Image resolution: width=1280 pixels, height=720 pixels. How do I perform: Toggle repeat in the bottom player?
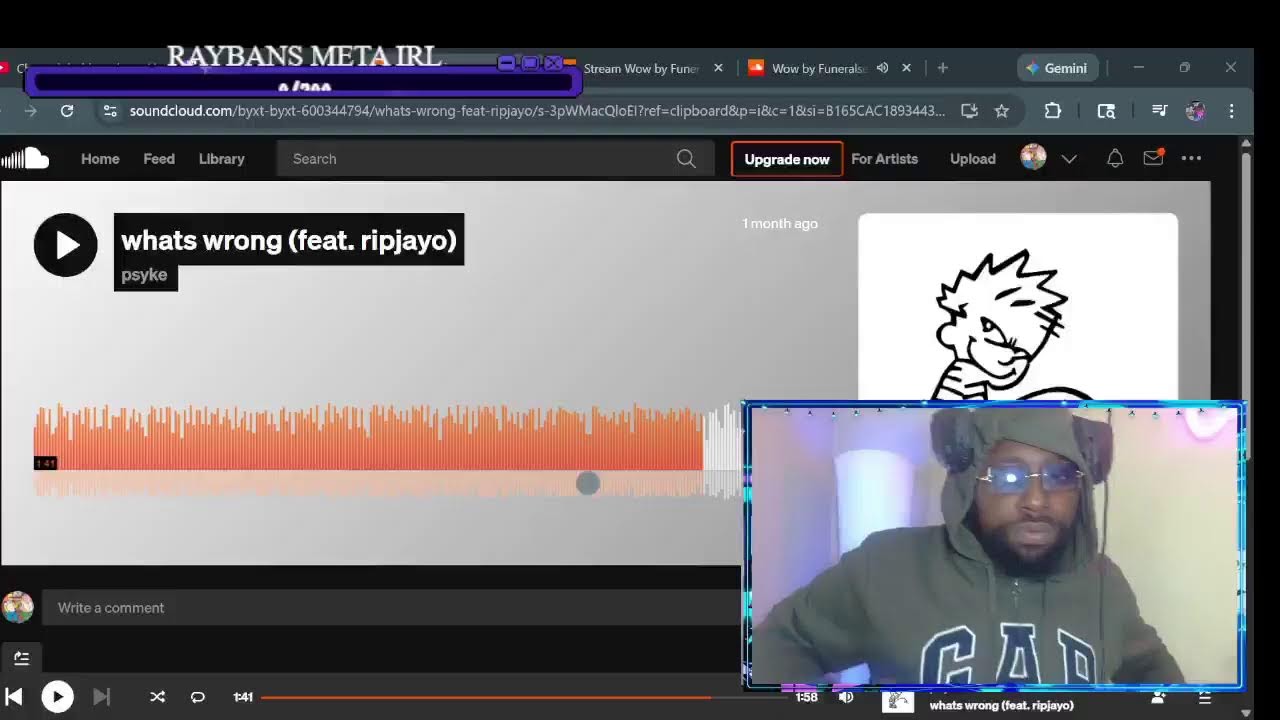click(198, 697)
